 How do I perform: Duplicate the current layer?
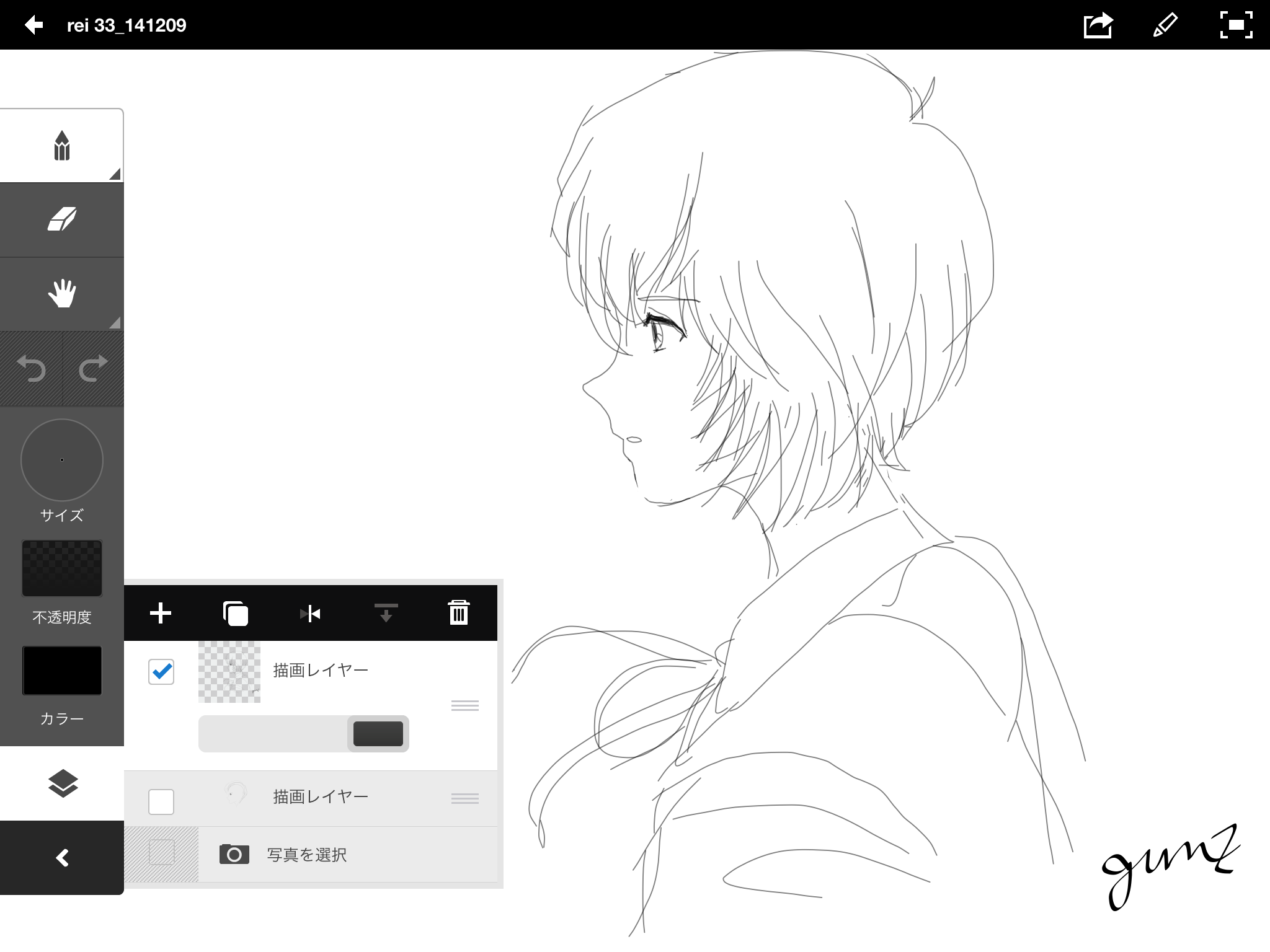pos(235,614)
